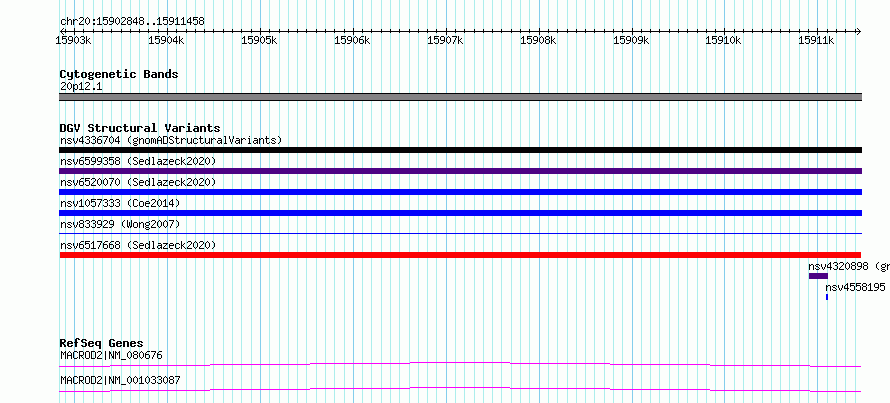
Task: Open the MACROD2|NM_001033087 gene label
Action: tap(120, 380)
